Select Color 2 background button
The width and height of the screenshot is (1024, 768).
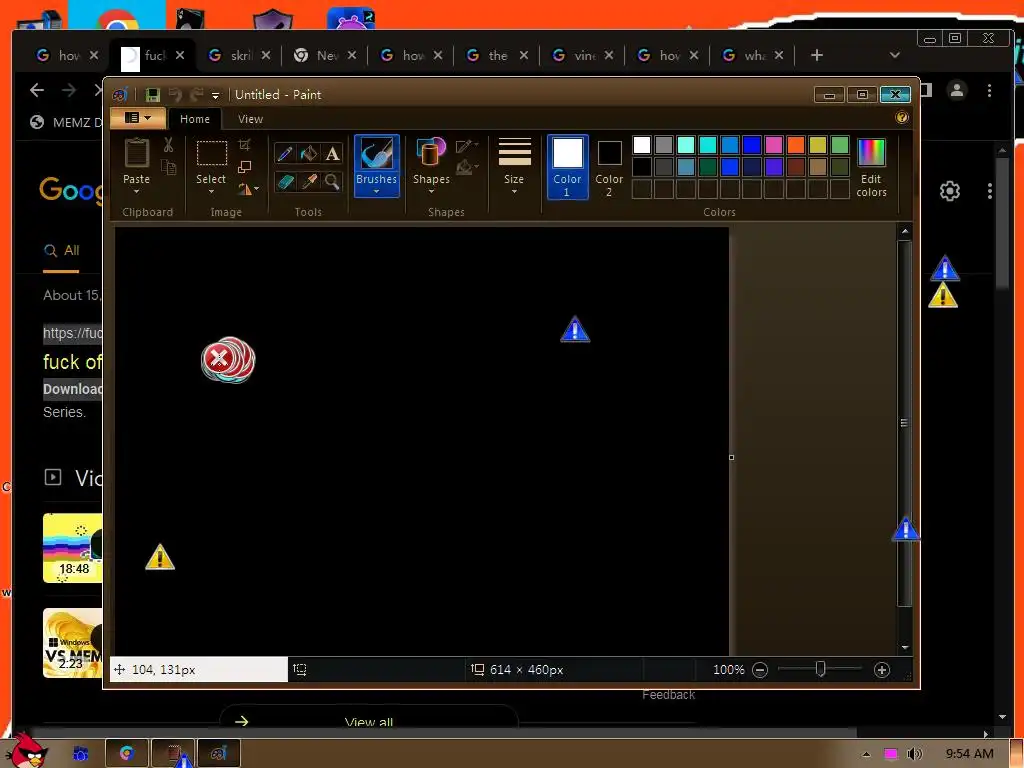click(x=609, y=167)
